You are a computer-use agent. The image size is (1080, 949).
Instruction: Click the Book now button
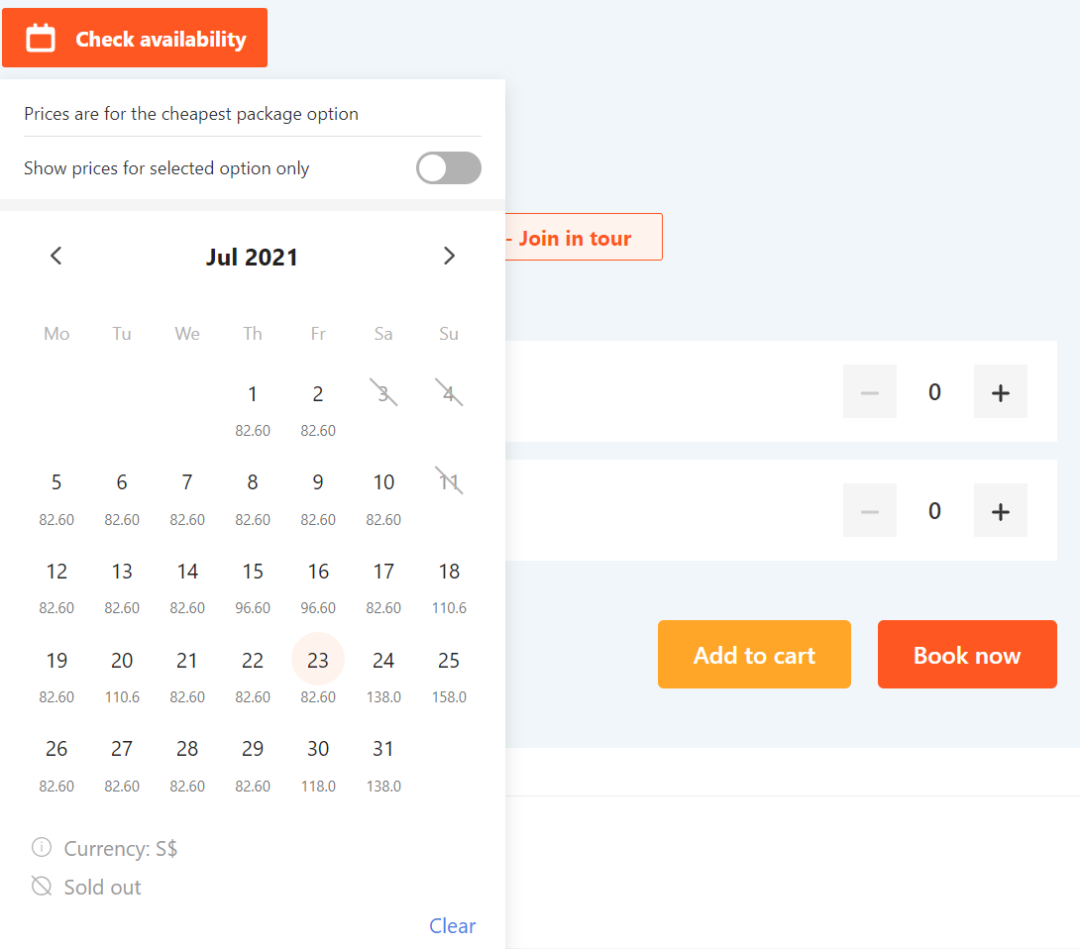pos(967,654)
